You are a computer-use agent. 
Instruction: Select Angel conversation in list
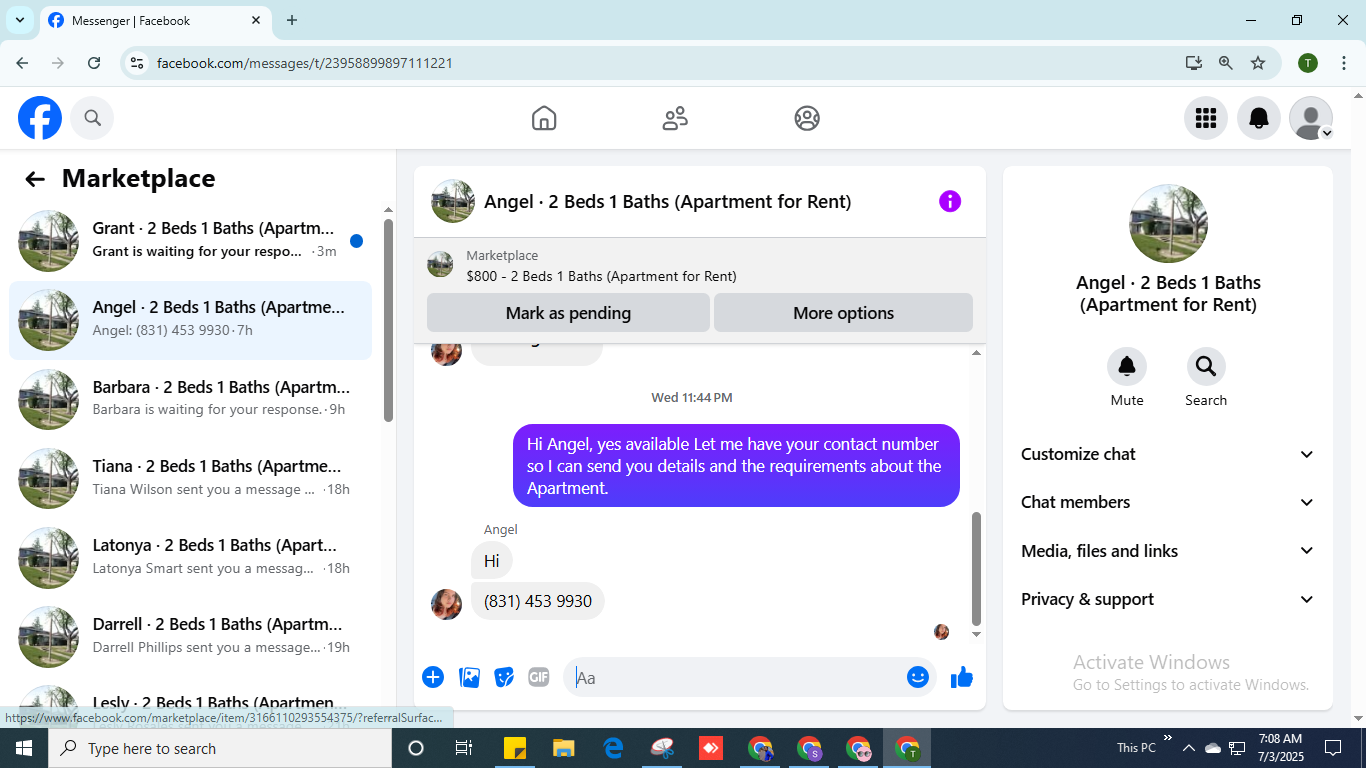click(190, 320)
